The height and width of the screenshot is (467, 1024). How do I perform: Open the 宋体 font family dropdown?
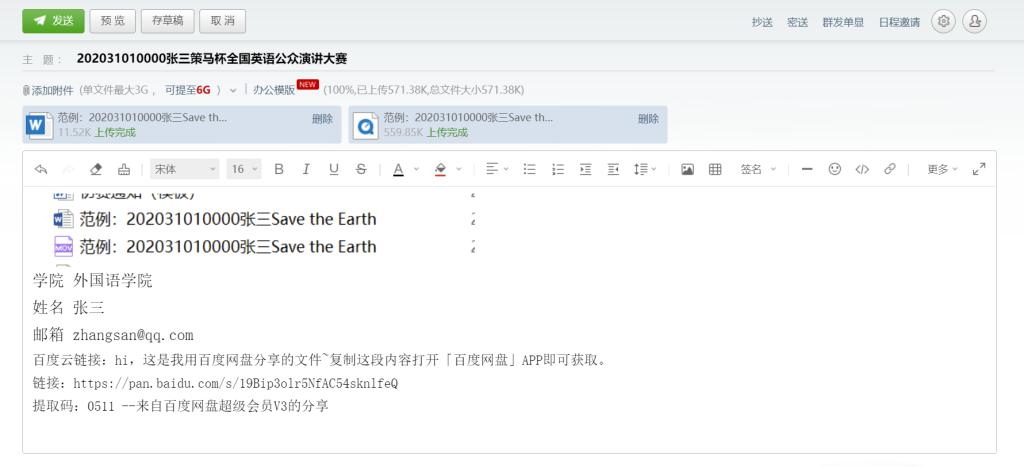(x=184, y=169)
